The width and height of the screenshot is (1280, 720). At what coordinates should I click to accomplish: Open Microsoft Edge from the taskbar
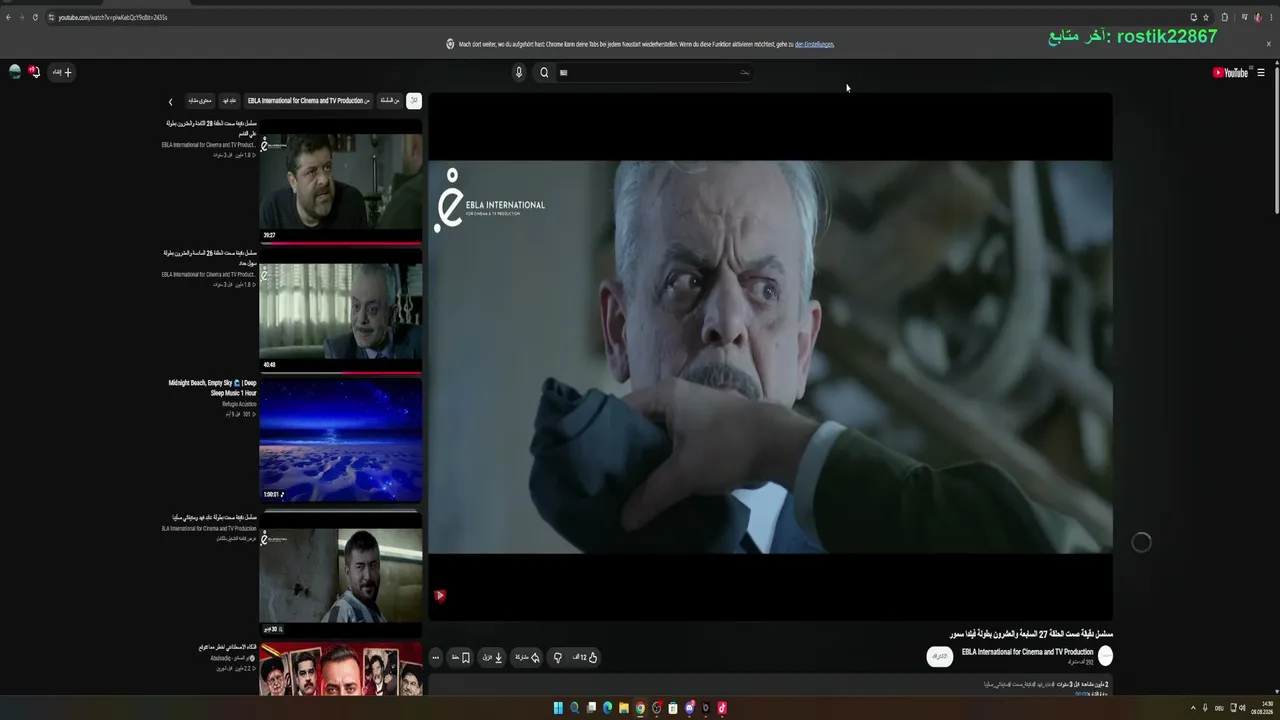(x=607, y=708)
